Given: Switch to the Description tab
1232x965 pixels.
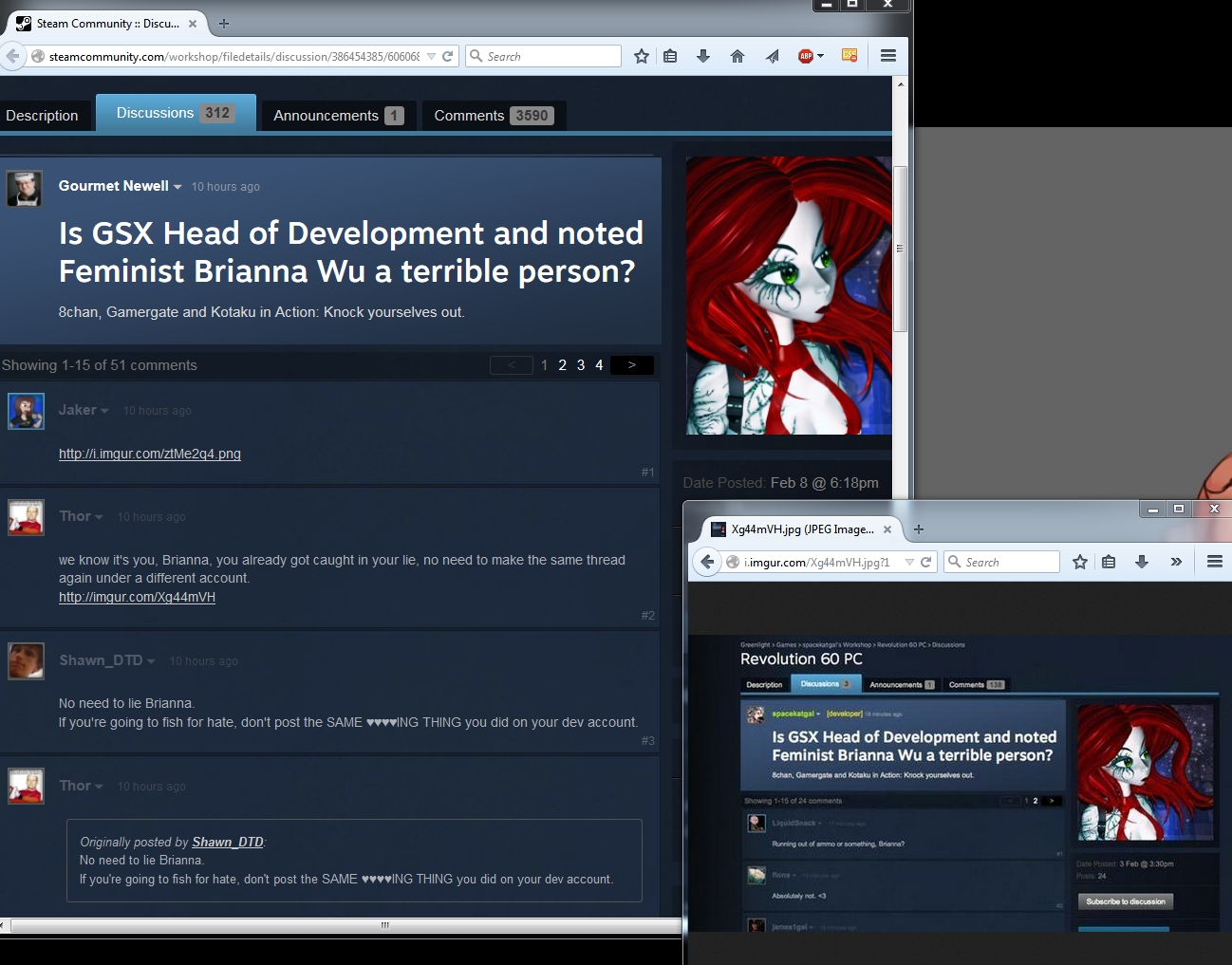Looking at the screenshot, I should pyautogui.click(x=43, y=115).
